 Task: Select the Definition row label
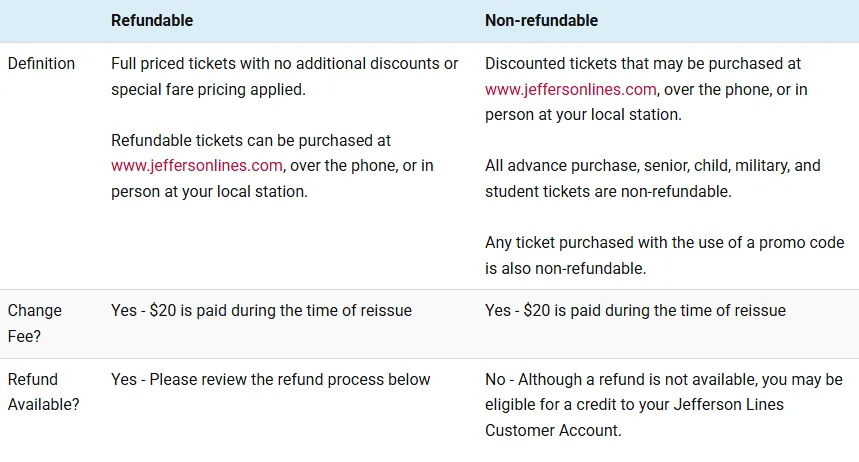pyautogui.click(x=41, y=63)
